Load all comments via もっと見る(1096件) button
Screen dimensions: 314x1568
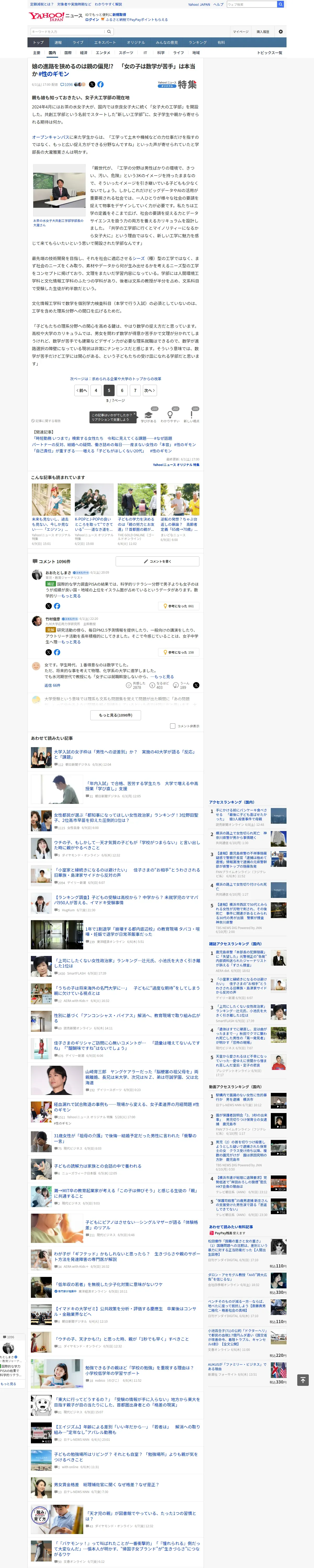[116, 715]
